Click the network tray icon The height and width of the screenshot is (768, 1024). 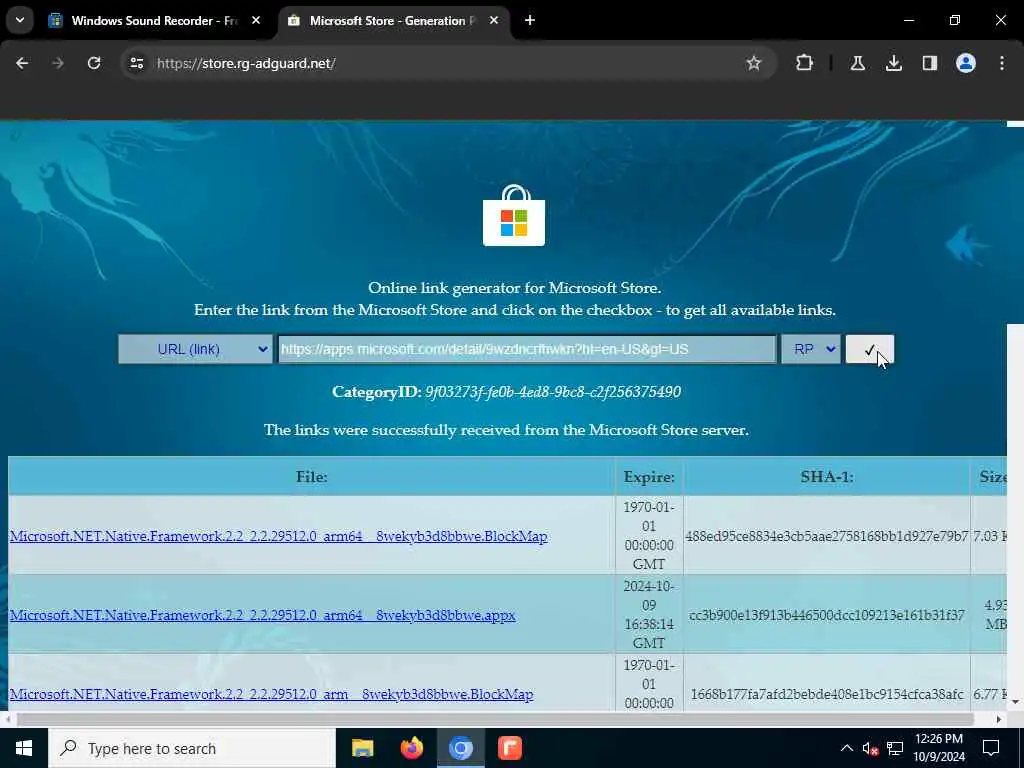(x=895, y=748)
